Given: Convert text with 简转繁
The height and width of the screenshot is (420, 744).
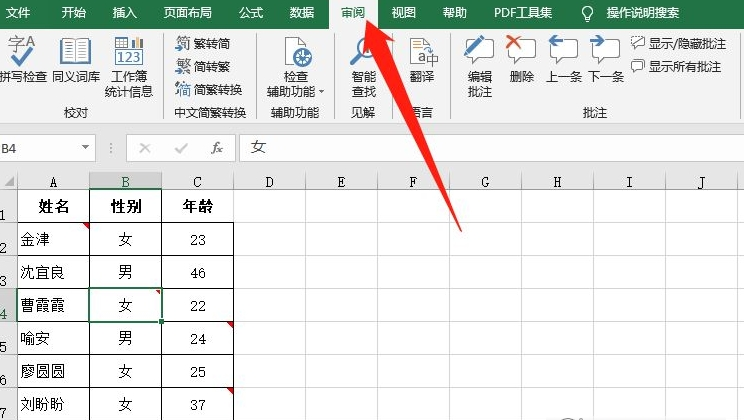Looking at the screenshot, I should [203, 66].
